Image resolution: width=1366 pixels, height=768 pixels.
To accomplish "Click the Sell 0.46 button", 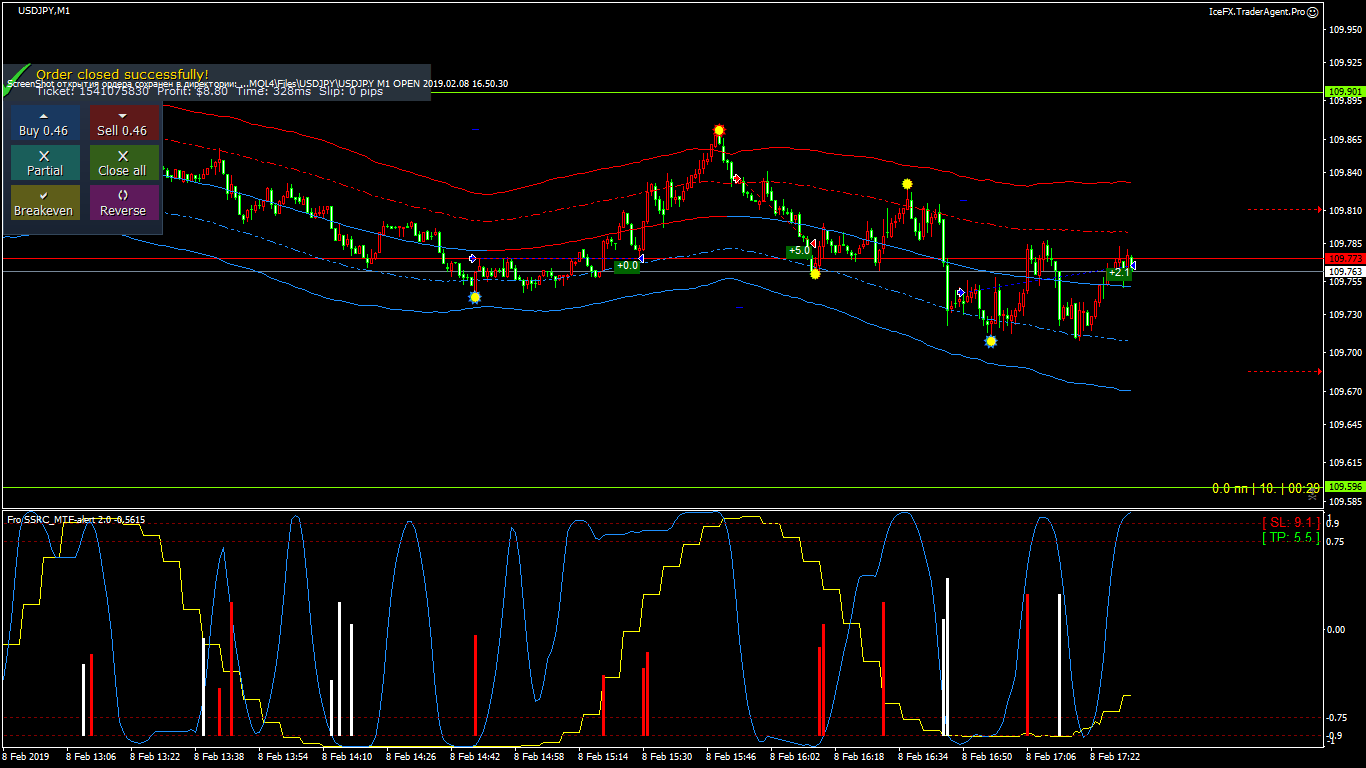I will pyautogui.click(x=123, y=123).
